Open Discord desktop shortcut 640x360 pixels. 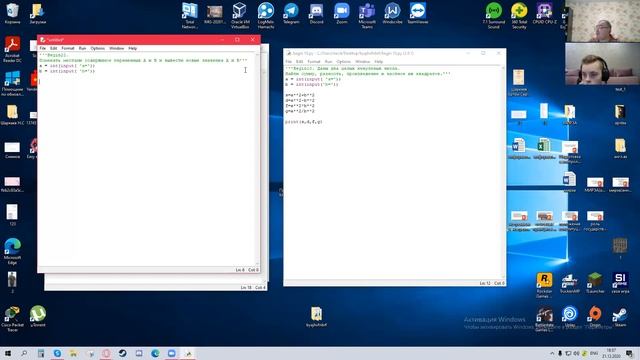click(x=316, y=13)
